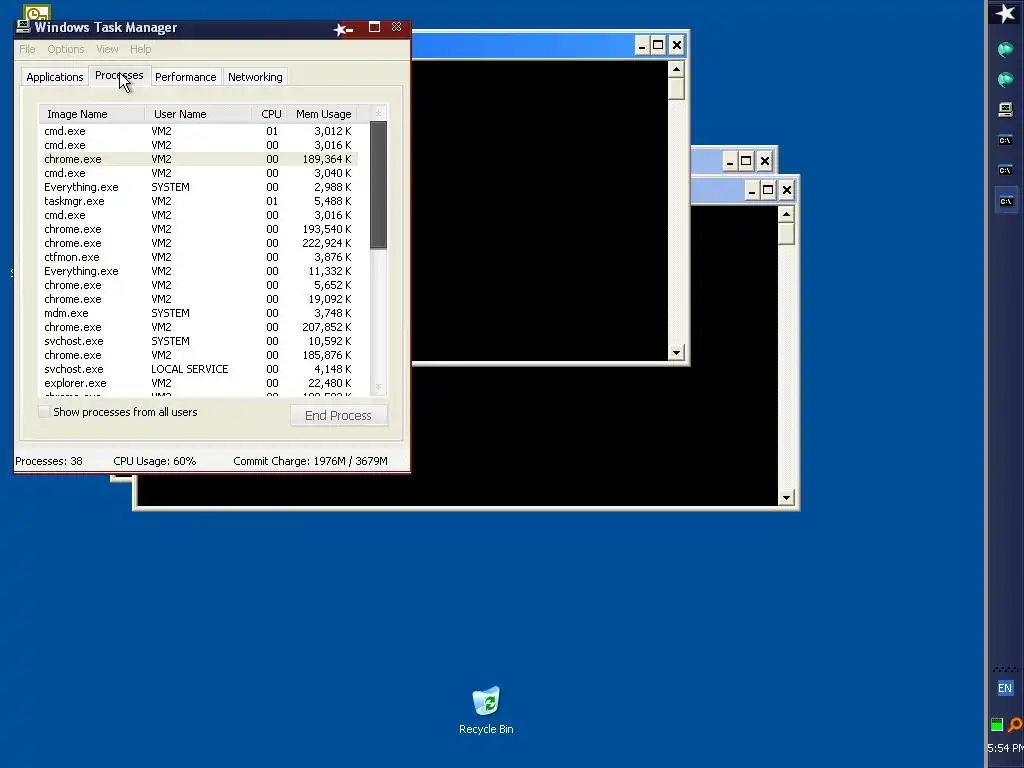Maximize the widest console window

(x=768, y=190)
